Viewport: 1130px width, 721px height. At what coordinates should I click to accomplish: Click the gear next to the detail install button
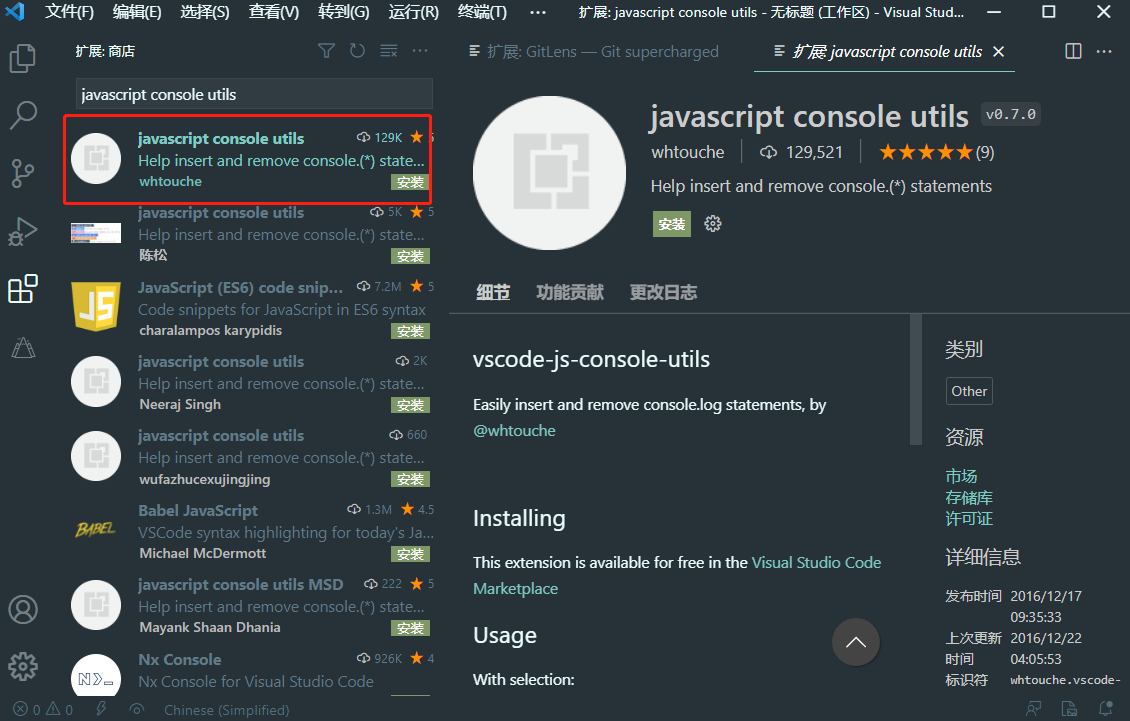tap(713, 224)
